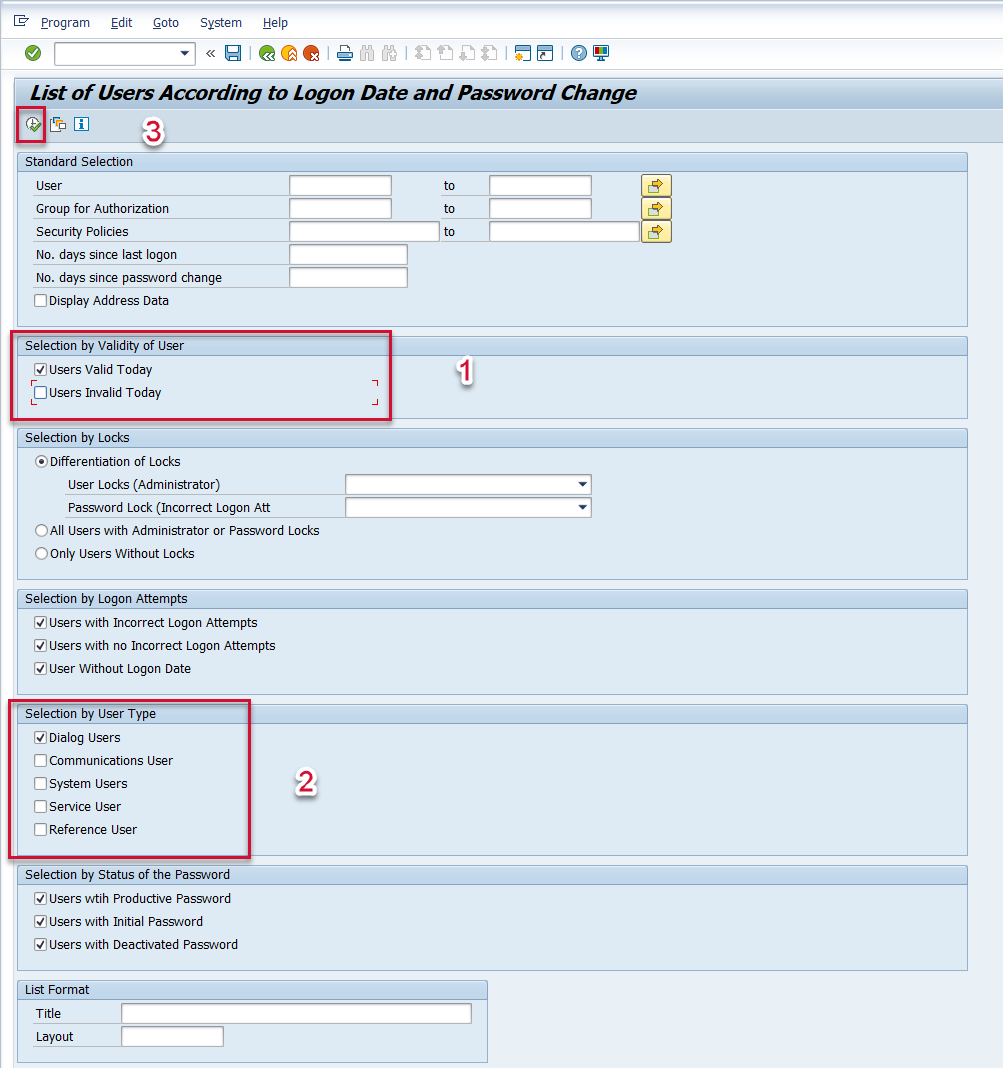Open Help via question mark icon
This screenshot has width=1003, height=1068.
[x=578, y=53]
